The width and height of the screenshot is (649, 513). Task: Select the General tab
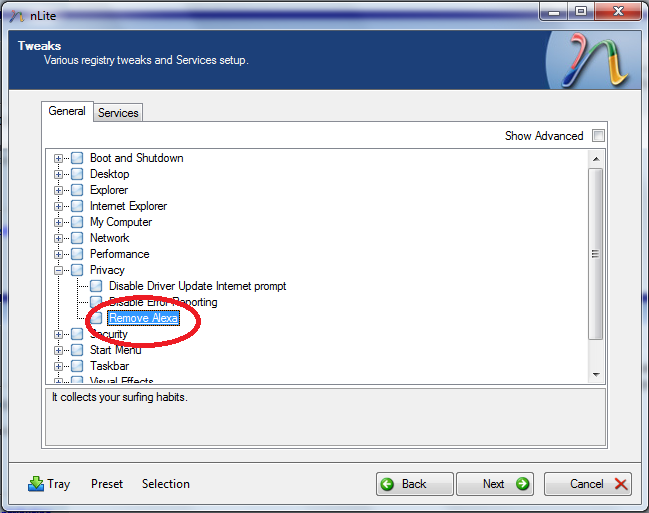click(67, 111)
